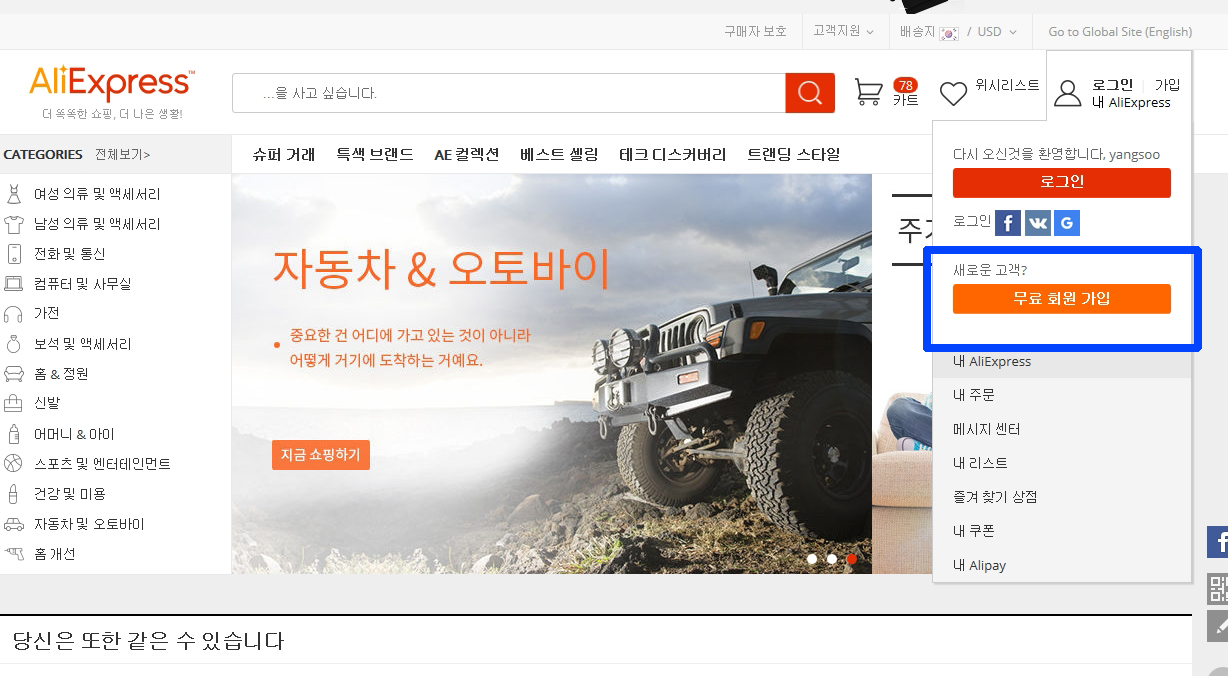Click the red 로그인 button
1228x676 pixels.
point(1061,183)
